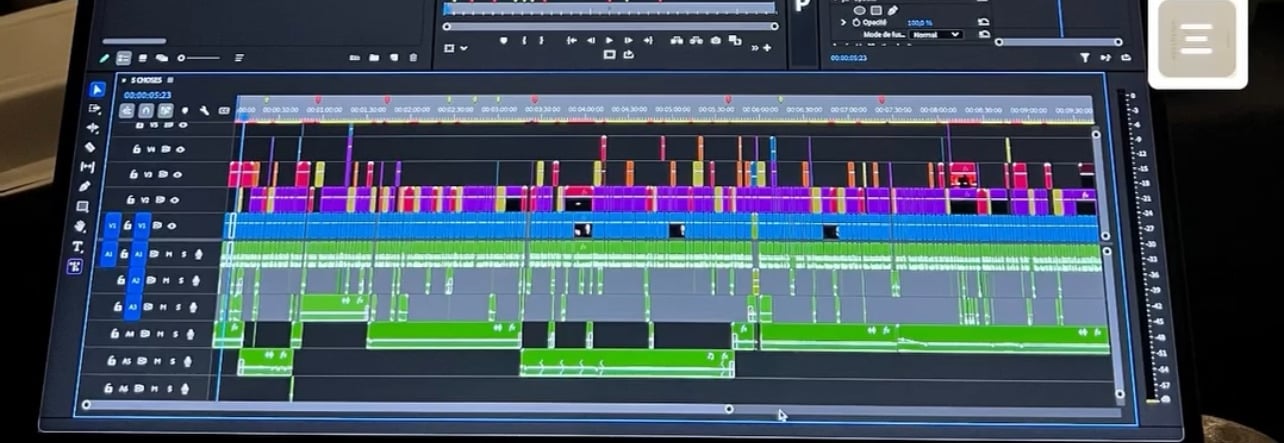Select the free-draw bezier mask pen
The image size is (1284, 443).
[892, 10]
